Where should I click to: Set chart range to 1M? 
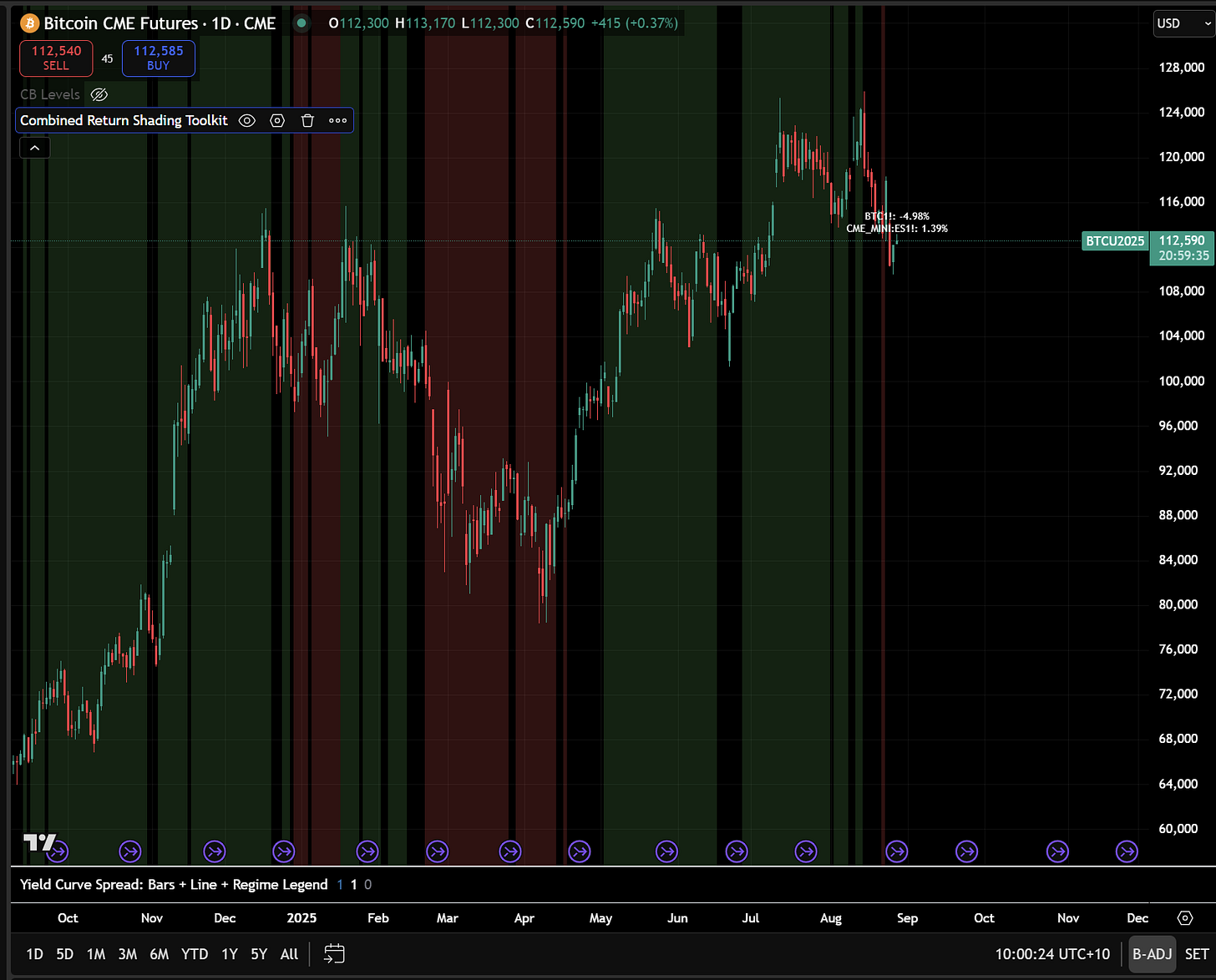pos(96,953)
